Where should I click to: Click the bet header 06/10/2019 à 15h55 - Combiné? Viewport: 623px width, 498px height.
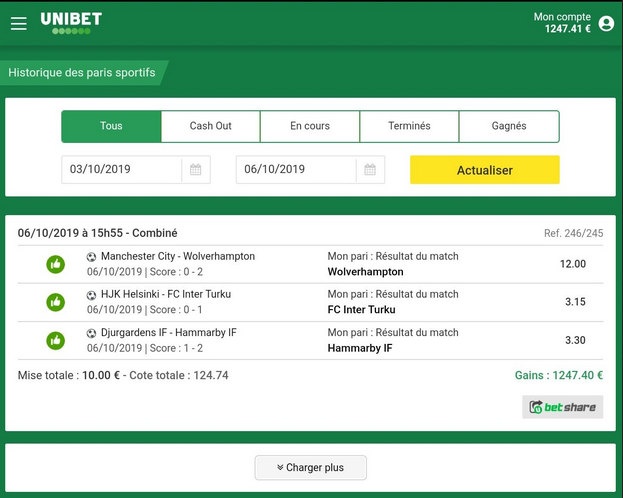click(97, 233)
